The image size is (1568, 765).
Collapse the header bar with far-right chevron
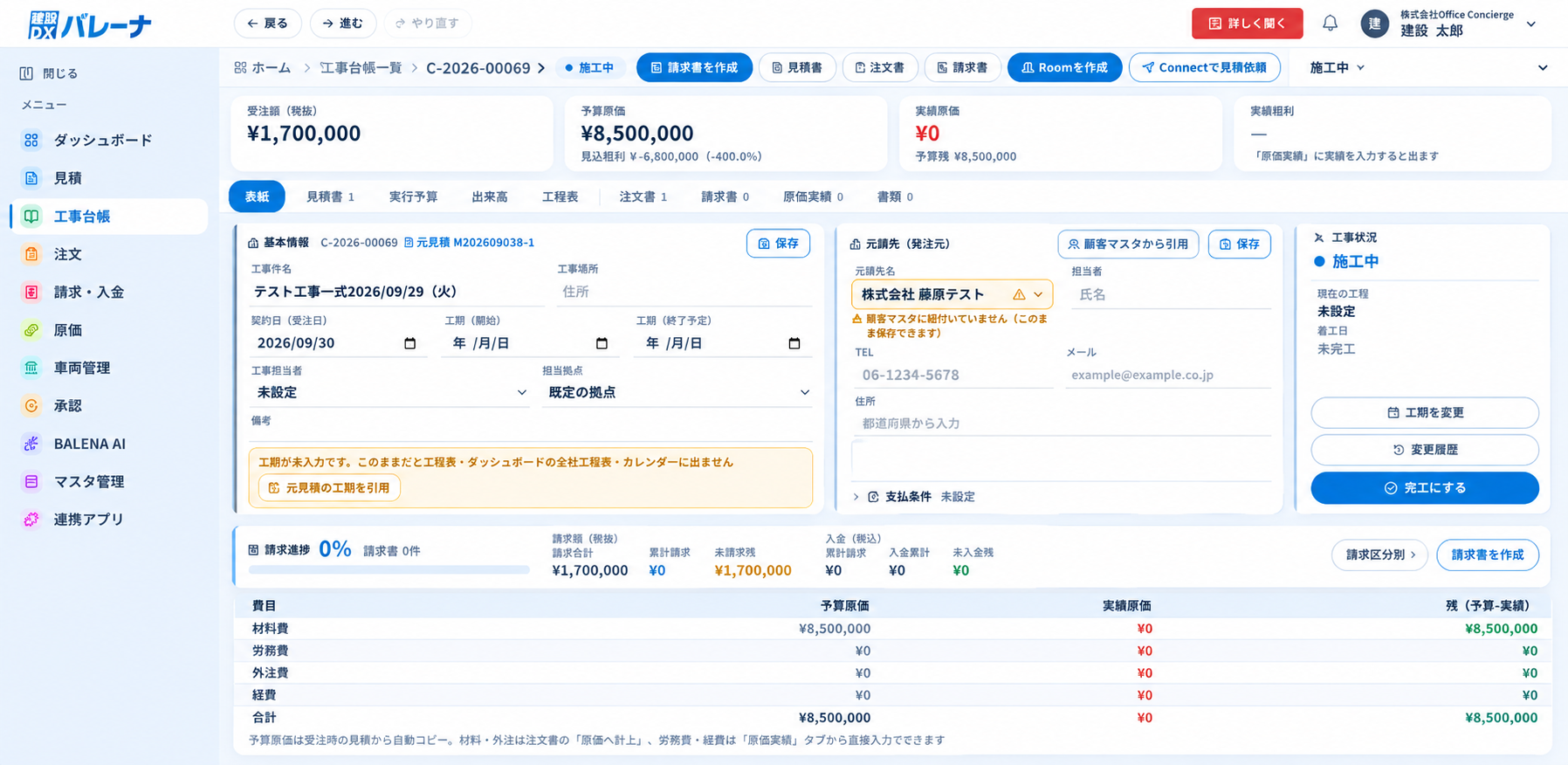(x=1543, y=67)
